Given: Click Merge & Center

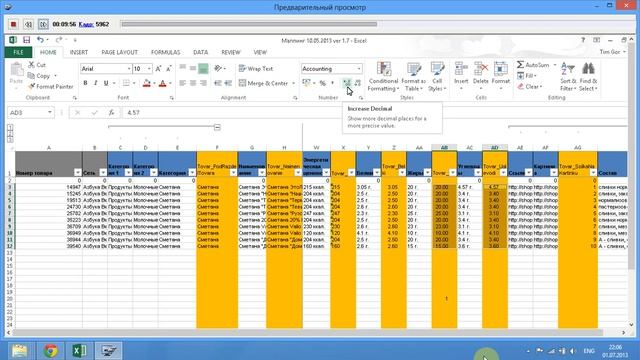Looking at the screenshot, I should click(x=264, y=83).
